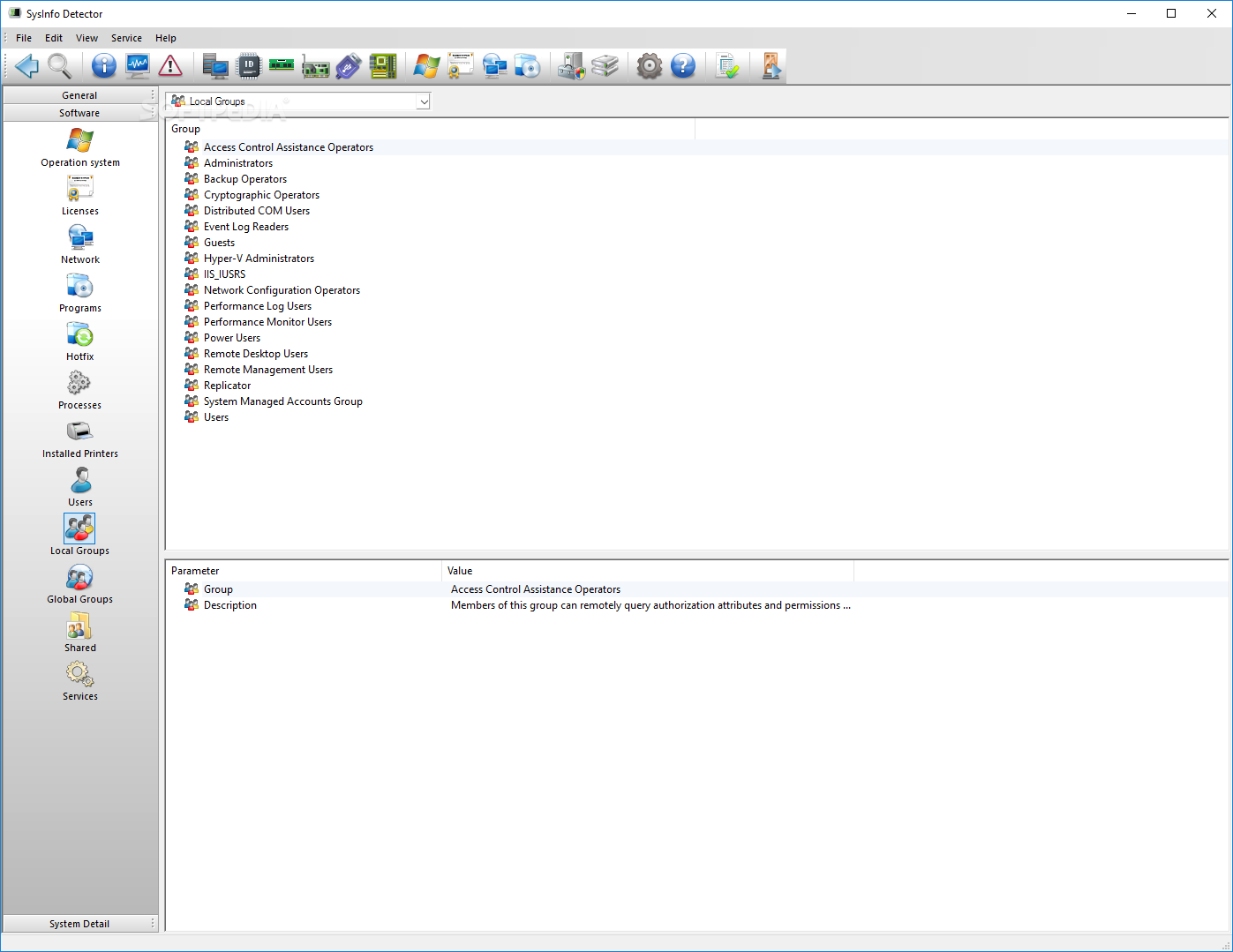
Task: Click the blue question mark help icon
Action: point(683,66)
